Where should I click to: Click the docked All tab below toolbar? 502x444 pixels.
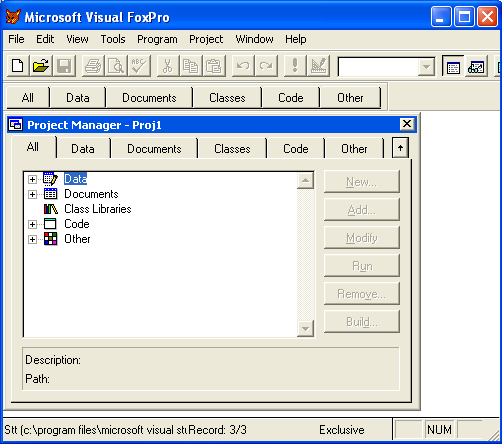click(28, 98)
